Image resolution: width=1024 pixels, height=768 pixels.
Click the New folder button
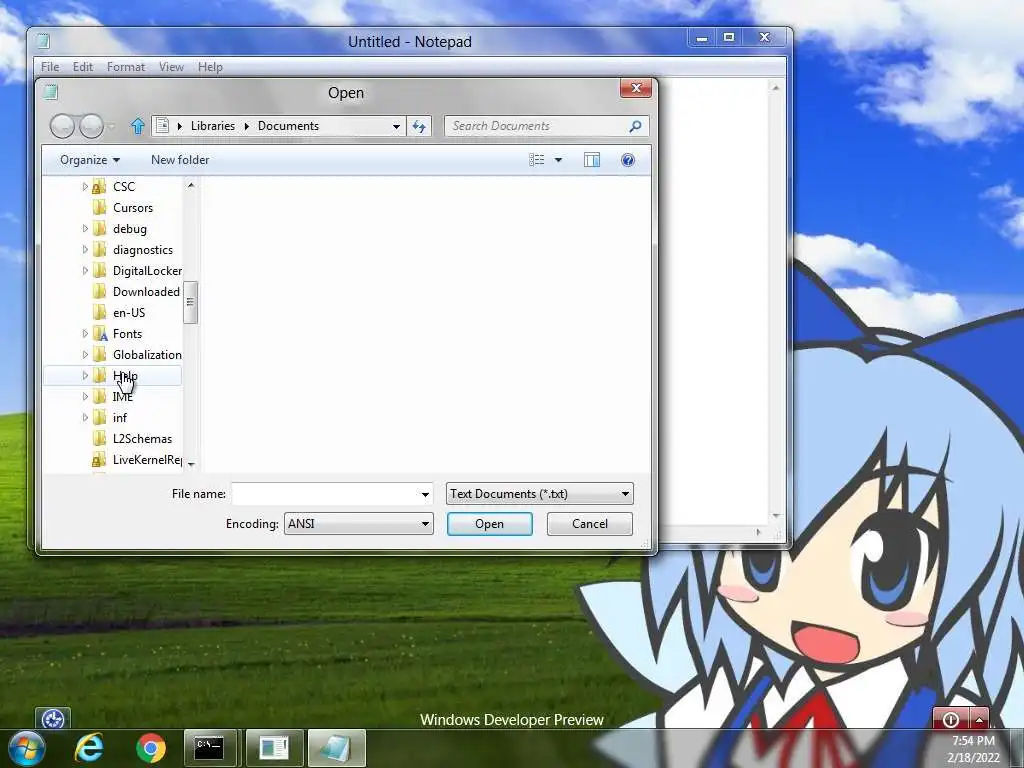click(180, 160)
